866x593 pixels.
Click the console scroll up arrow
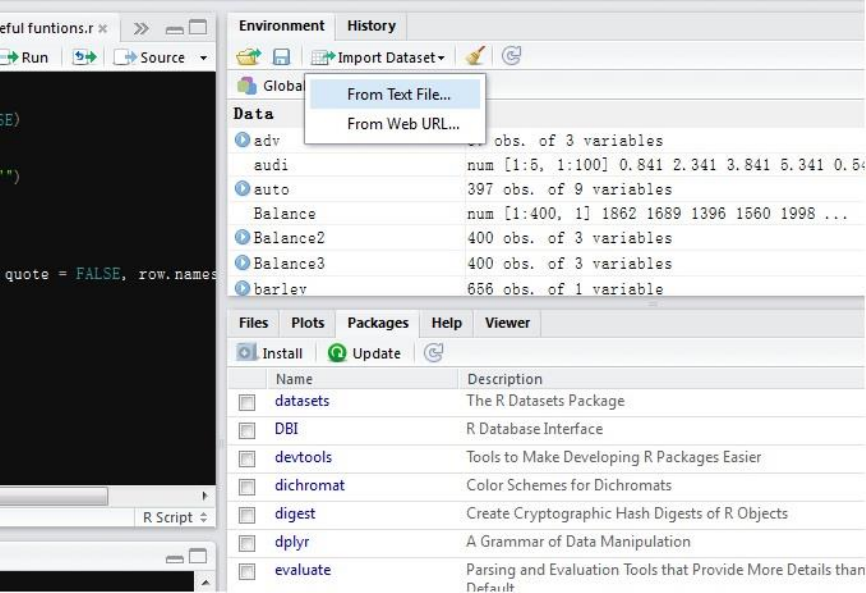pos(205,582)
